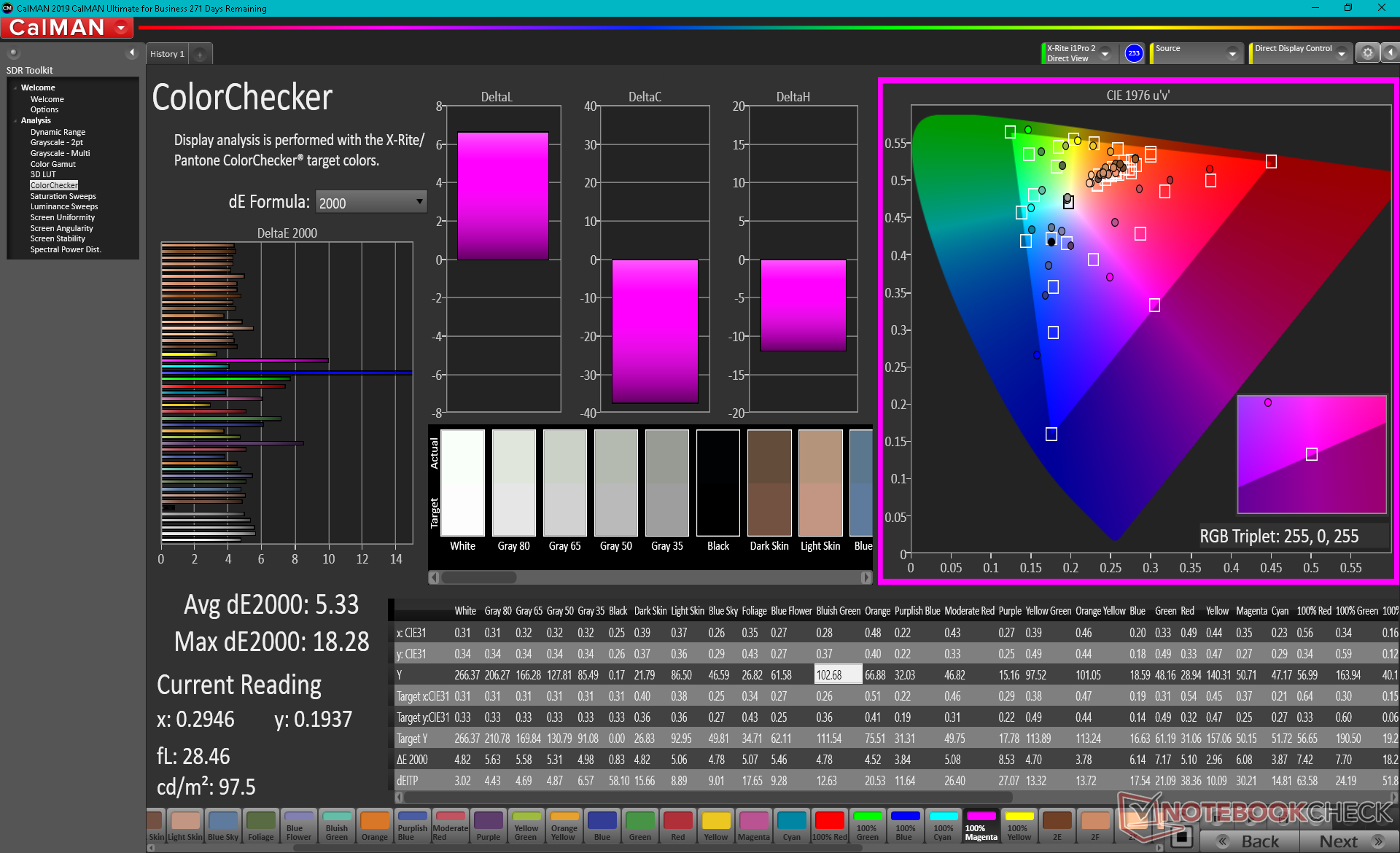The image size is (1400, 853).
Task: Click the Actual/Target swatch strip scrollbar
Action: tap(479, 577)
